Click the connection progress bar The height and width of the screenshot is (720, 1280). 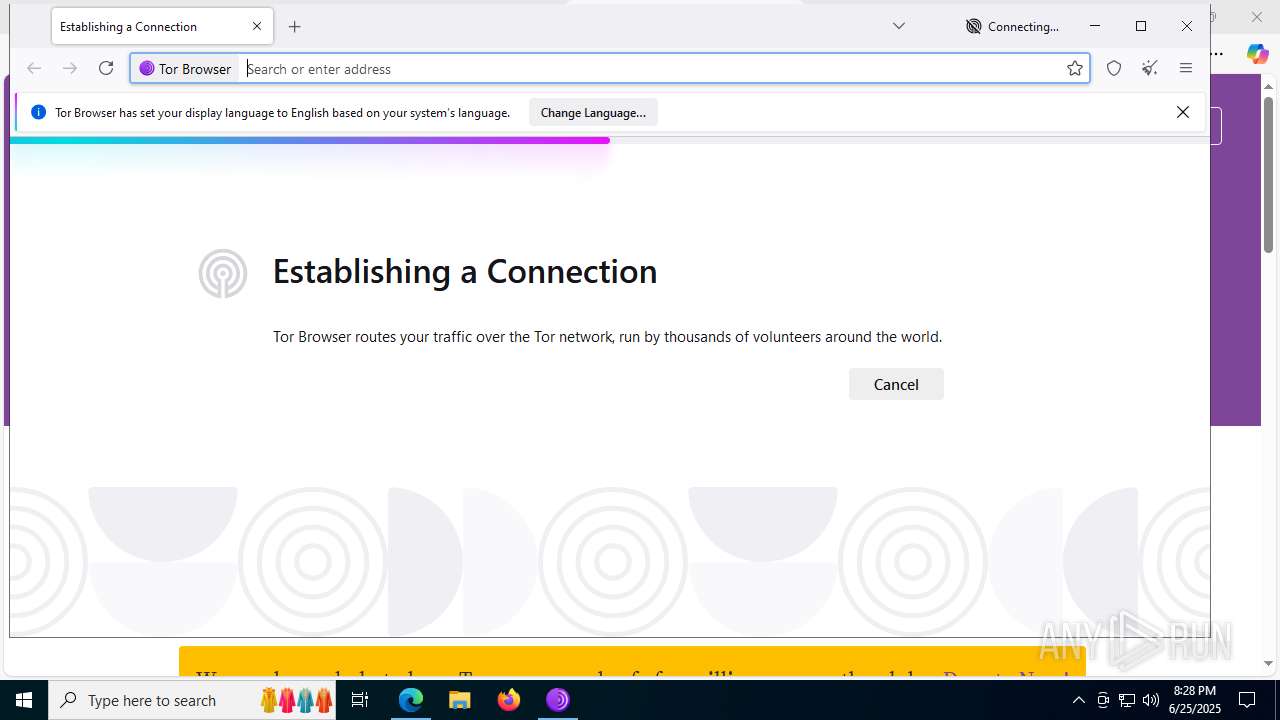610,141
